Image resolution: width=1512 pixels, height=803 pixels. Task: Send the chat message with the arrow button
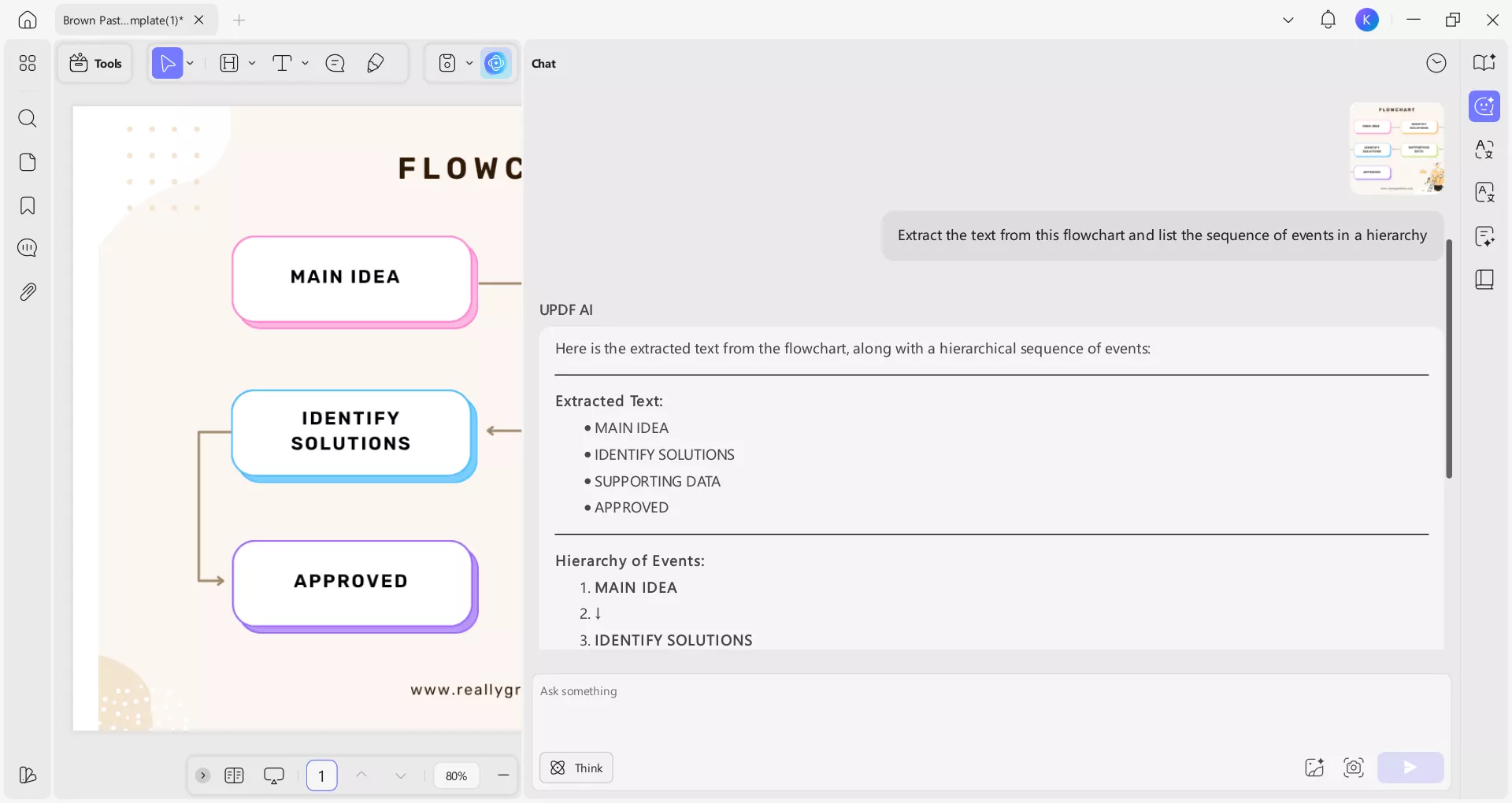pos(1410,768)
